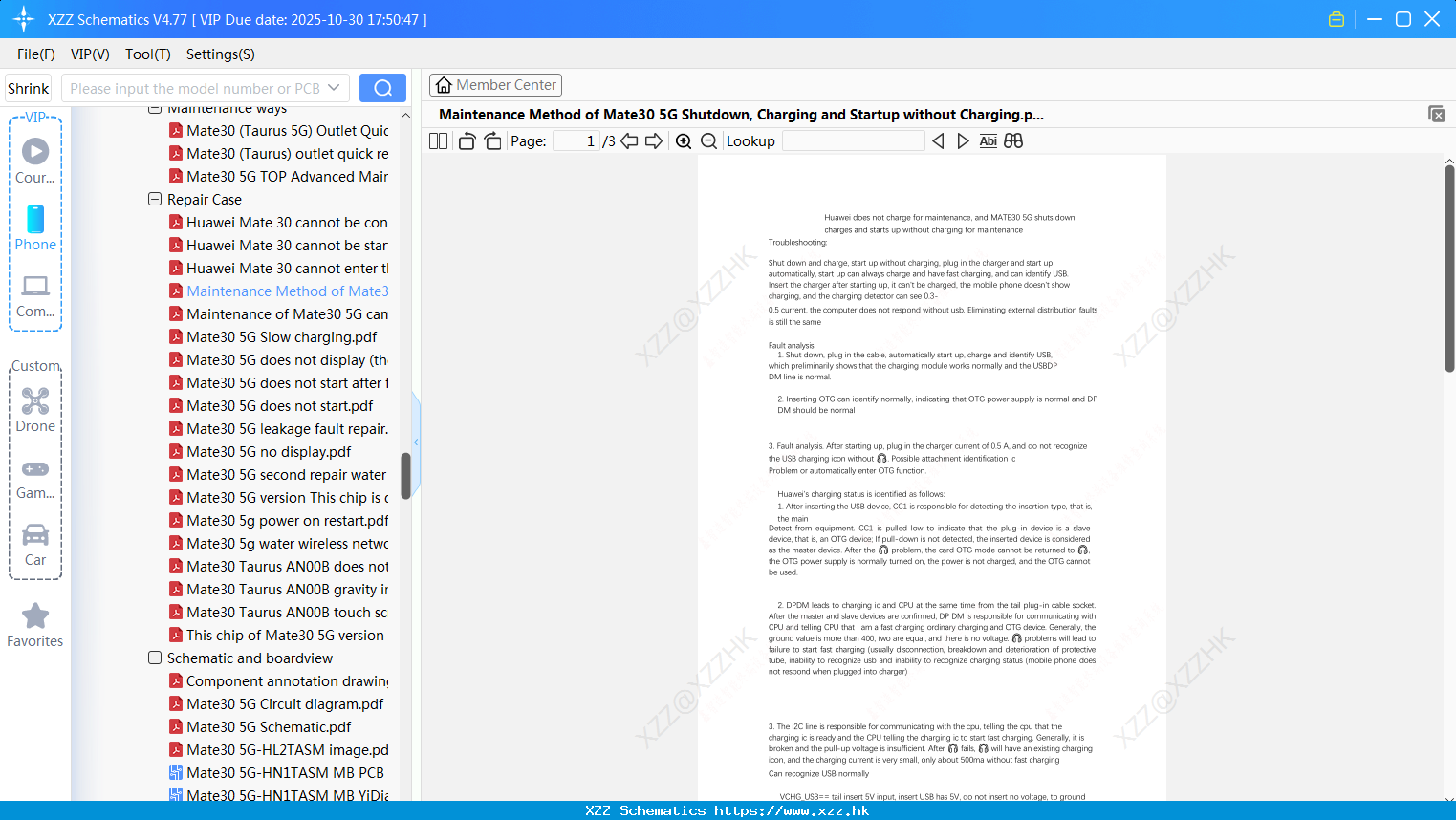Rotate page clockwise
The height and width of the screenshot is (820, 1456).
pyautogui.click(x=492, y=140)
